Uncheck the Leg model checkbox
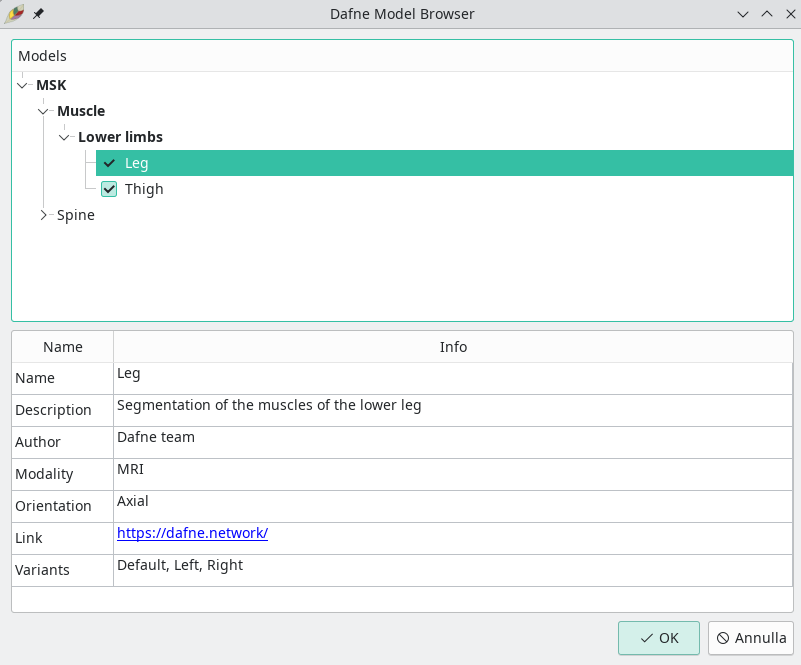The image size is (801, 665). click(109, 163)
